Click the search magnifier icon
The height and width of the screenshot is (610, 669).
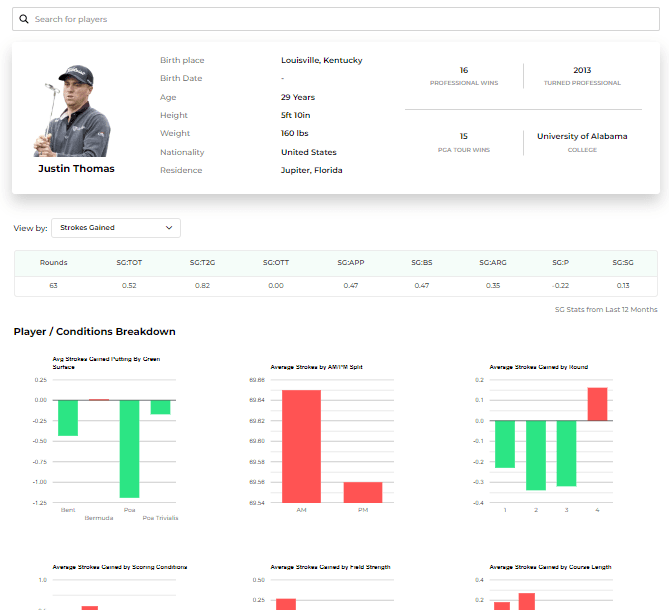24,19
